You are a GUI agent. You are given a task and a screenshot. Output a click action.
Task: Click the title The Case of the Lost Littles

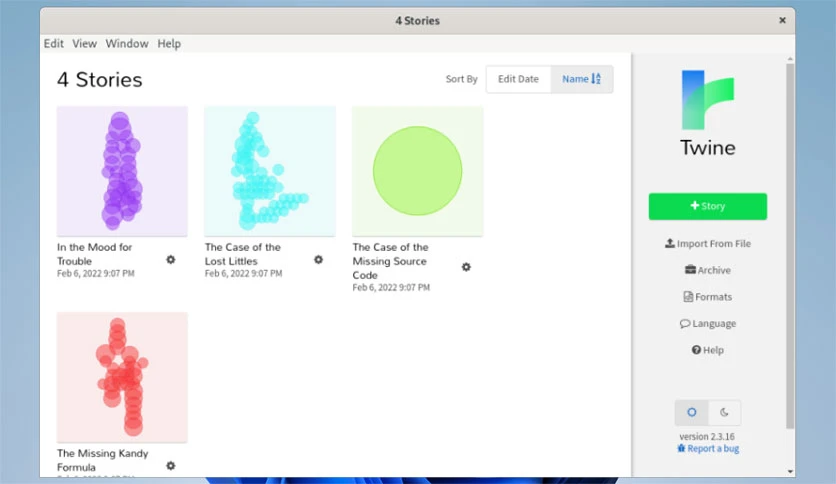[243, 254]
